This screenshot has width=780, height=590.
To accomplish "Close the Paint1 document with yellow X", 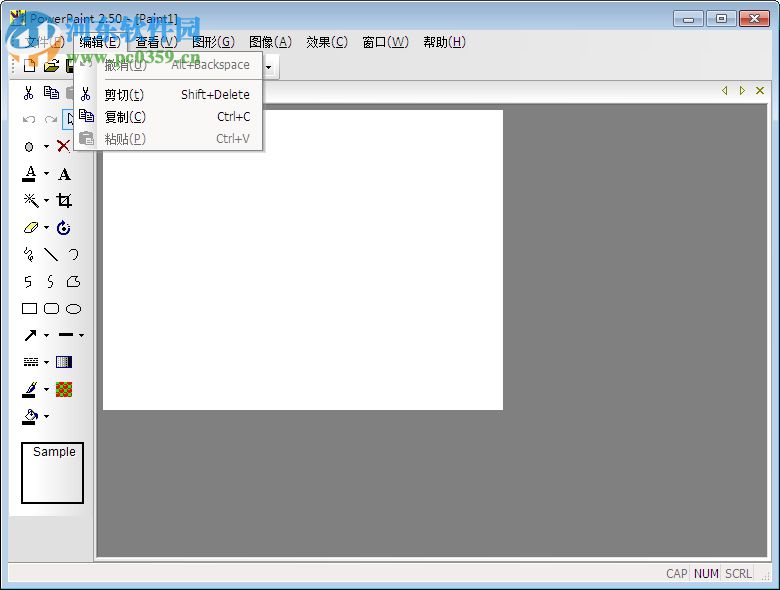I will click(760, 91).
